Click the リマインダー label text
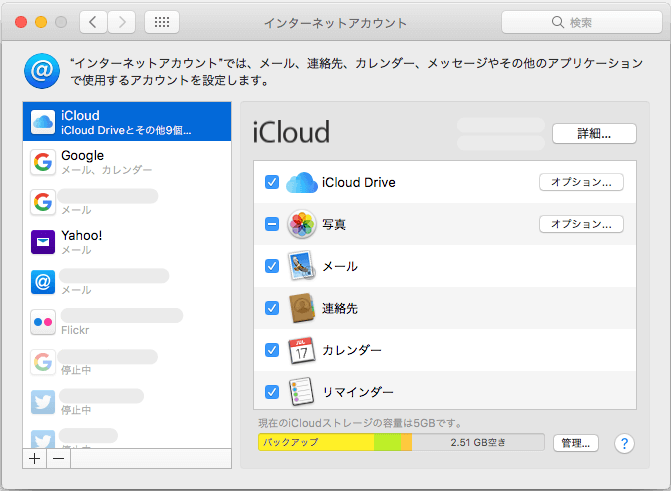Viewport: 671px width, 491px height. pyautogui.click(x=358, y=392)
